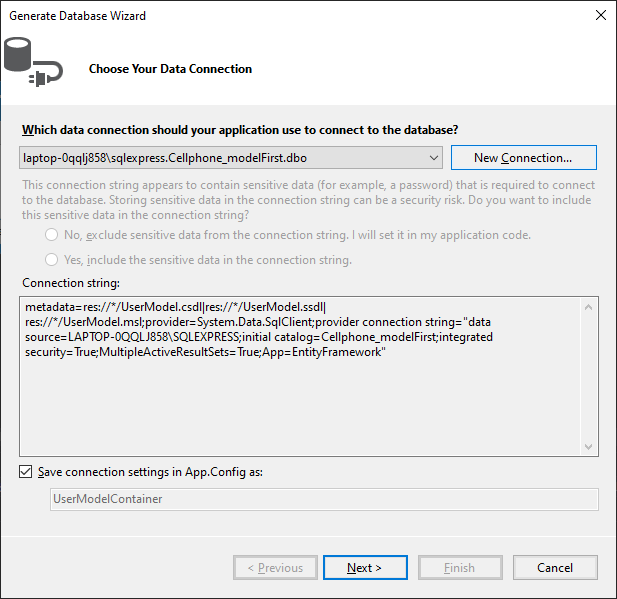The height and width of the screenshot is (599, 617).
Task: Click the Previous button
Action: click(275, 568)
